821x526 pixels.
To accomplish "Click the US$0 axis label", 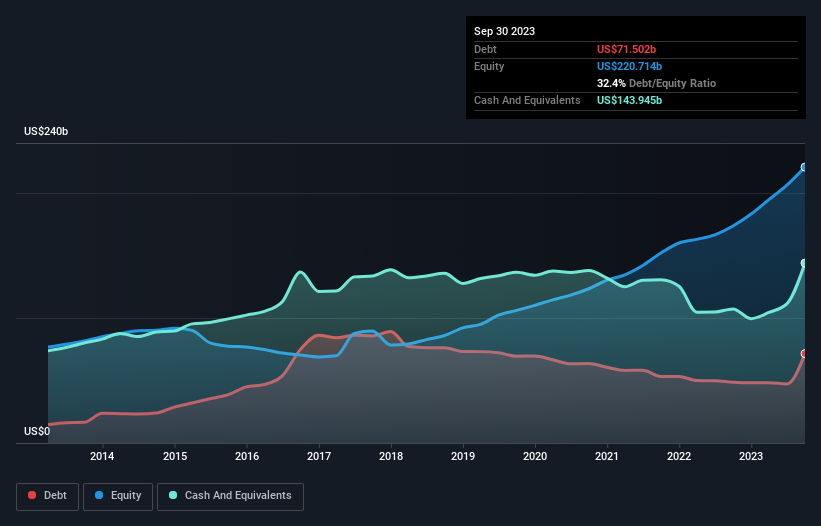I will coord(37,431).
